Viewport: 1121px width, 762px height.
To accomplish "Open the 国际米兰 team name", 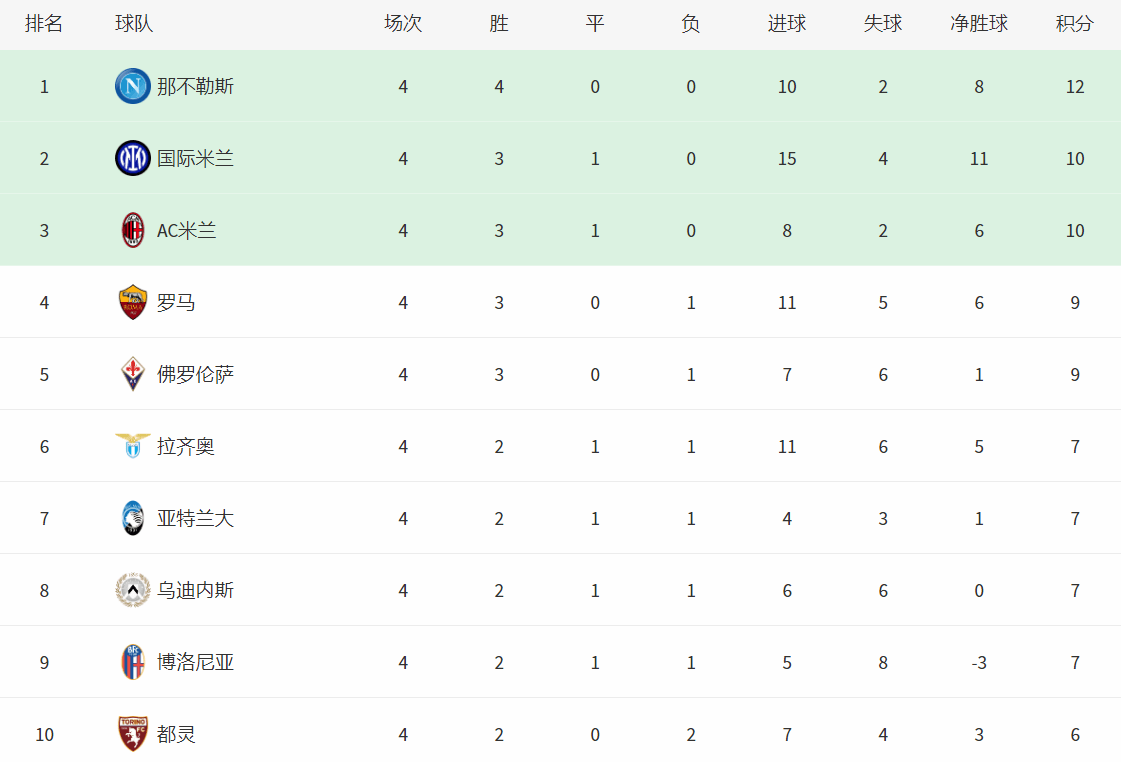I will tap(195, 159).
